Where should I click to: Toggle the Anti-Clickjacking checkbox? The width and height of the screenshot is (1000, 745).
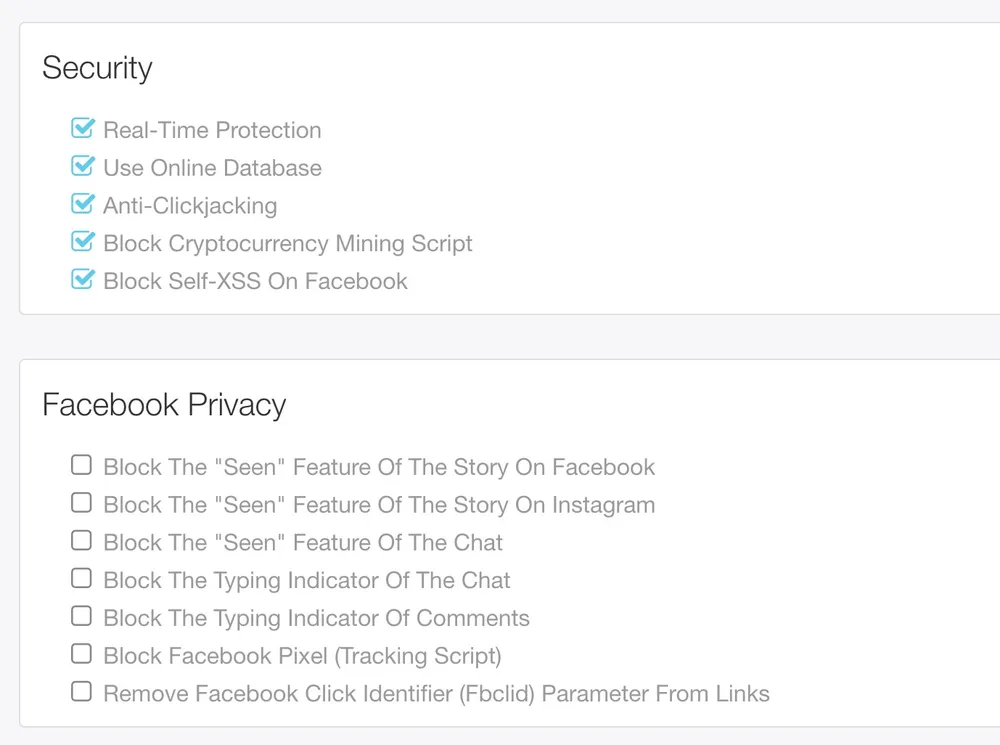point(82,205)
